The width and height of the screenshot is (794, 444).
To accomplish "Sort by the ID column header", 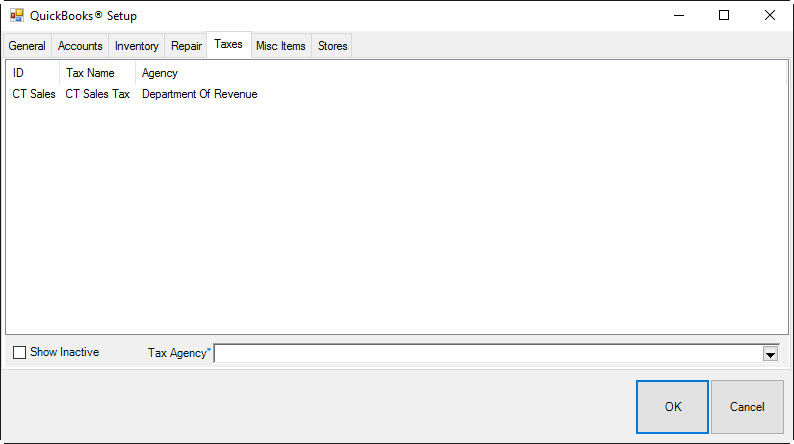I will coord(31,73).
